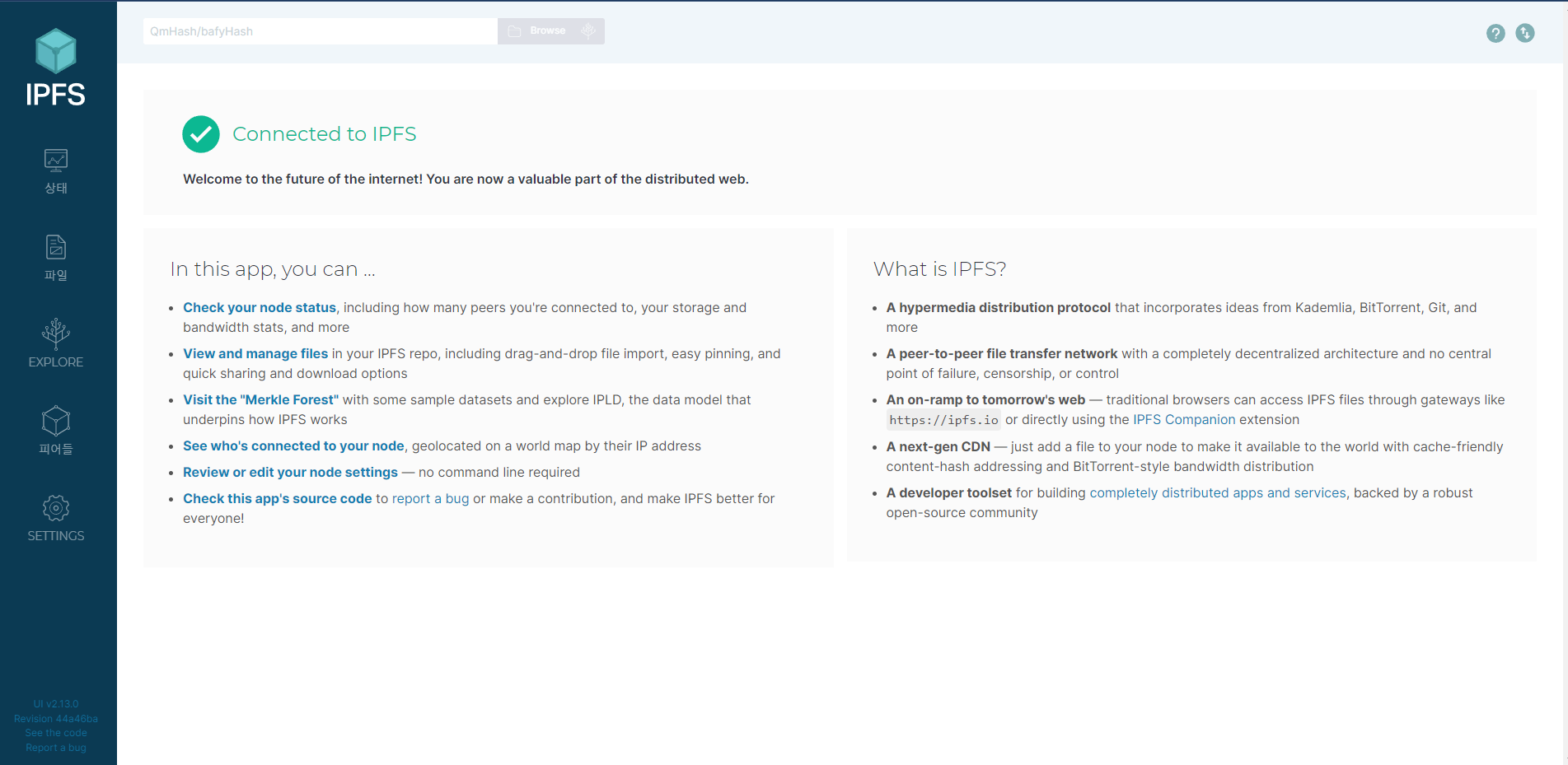The height and width of the screenshot is (765, 1568).
Task: Open See who's connected to your node
Action: (293, 445)
